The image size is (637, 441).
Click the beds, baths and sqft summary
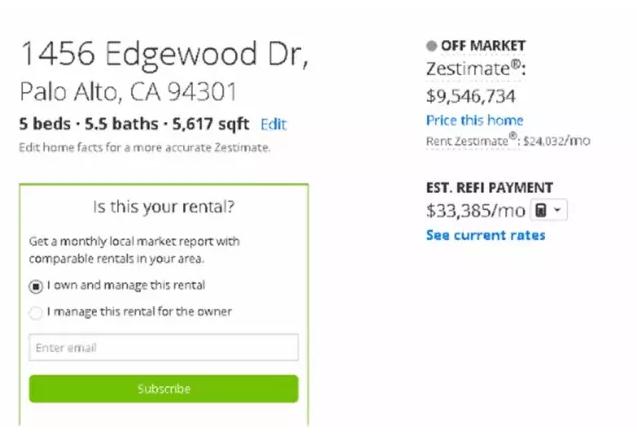coord(135,125)
